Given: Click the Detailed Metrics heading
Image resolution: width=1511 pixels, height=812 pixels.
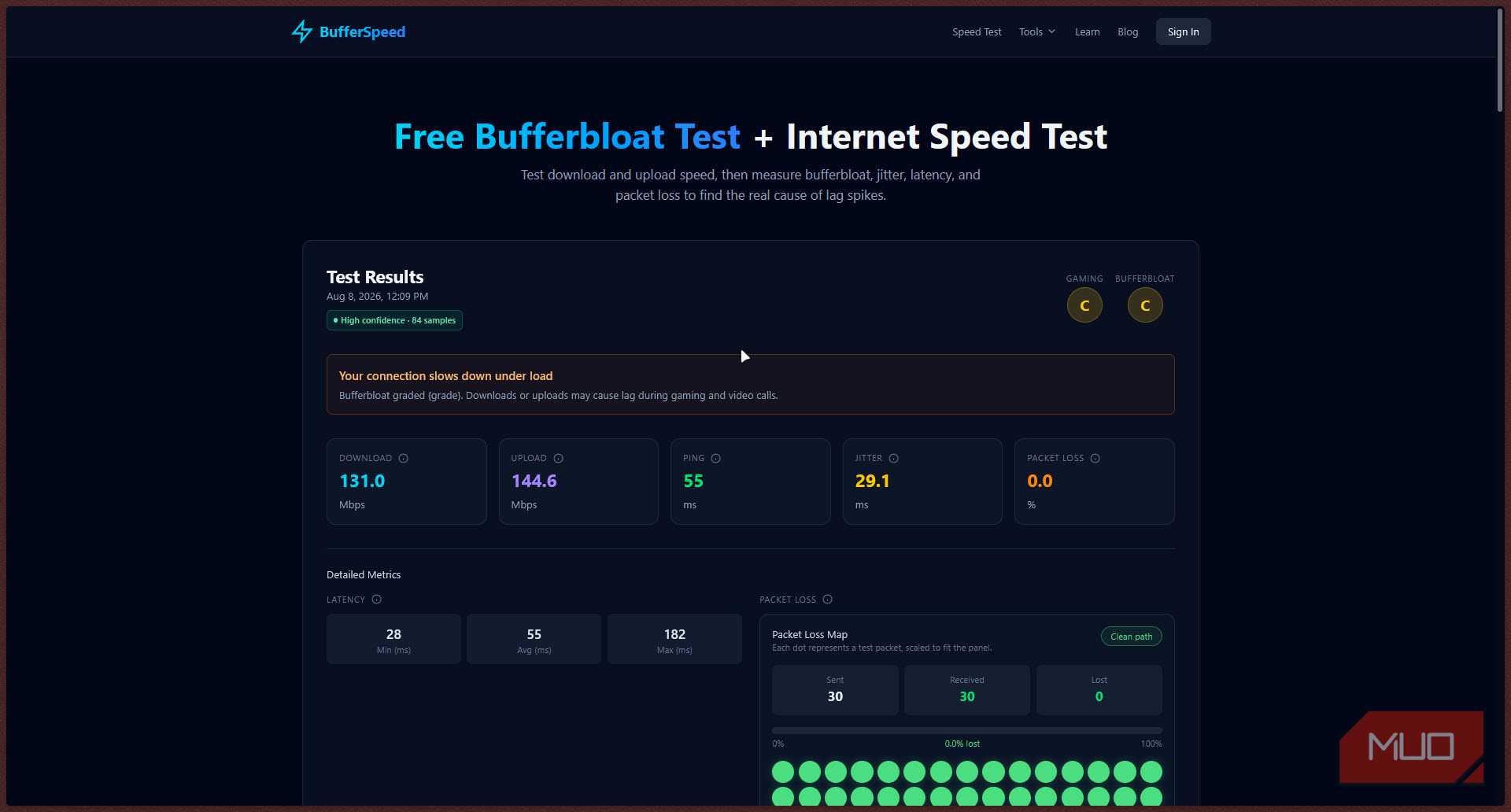Looking at the screenshot, I should (364, 575).
